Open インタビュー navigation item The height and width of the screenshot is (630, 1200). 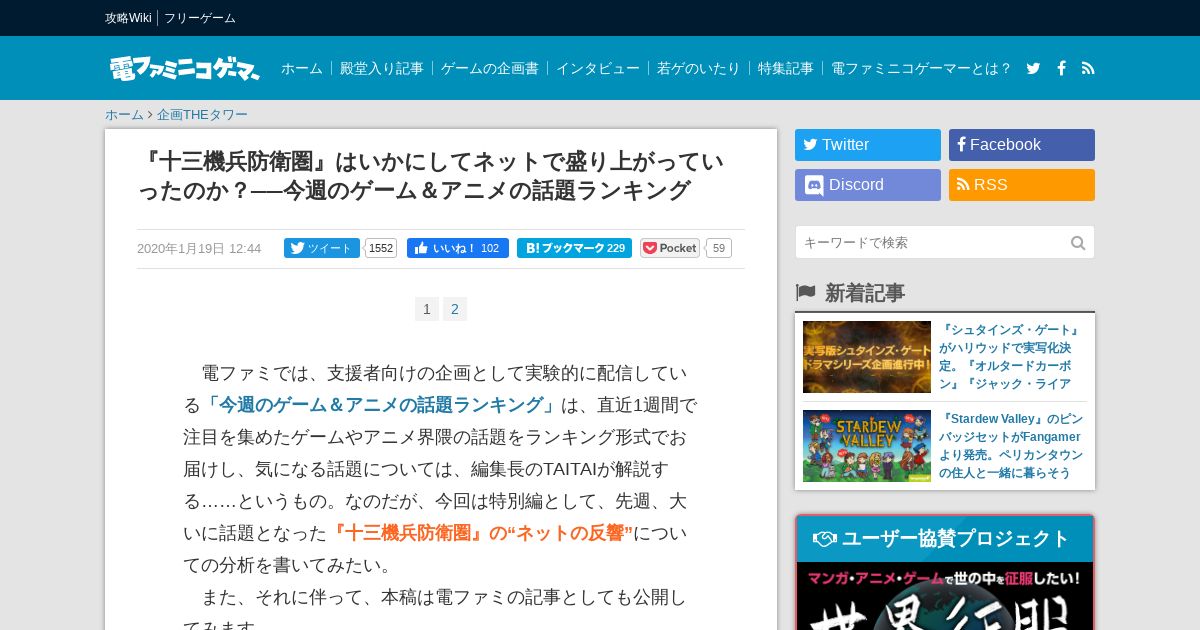coord(598,68)
